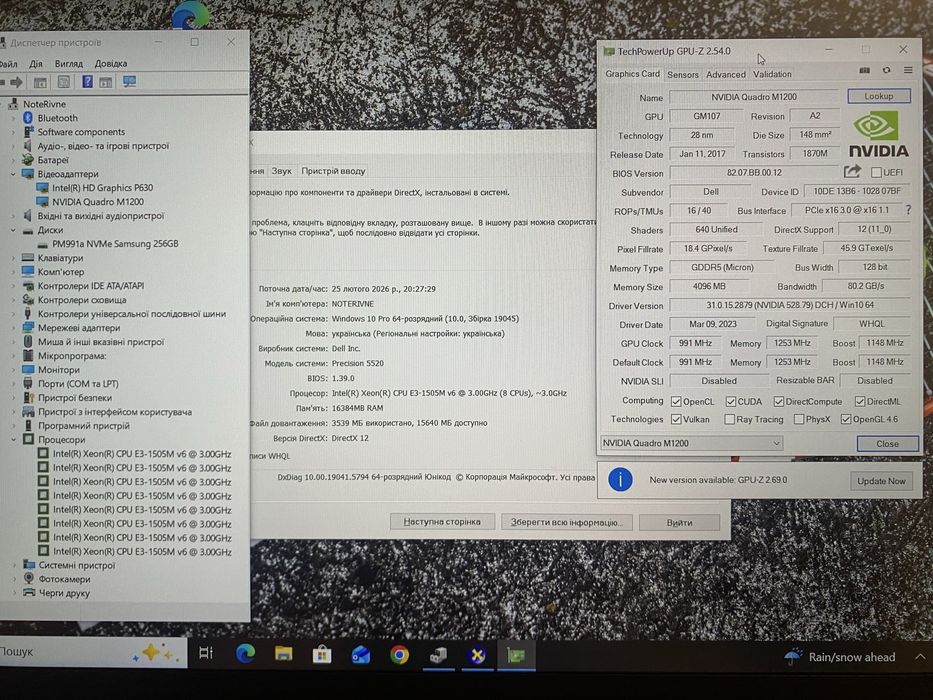Toggle the CUDA checkbox
This screenshot has height=700, width=933.
(x=731, y=401)
